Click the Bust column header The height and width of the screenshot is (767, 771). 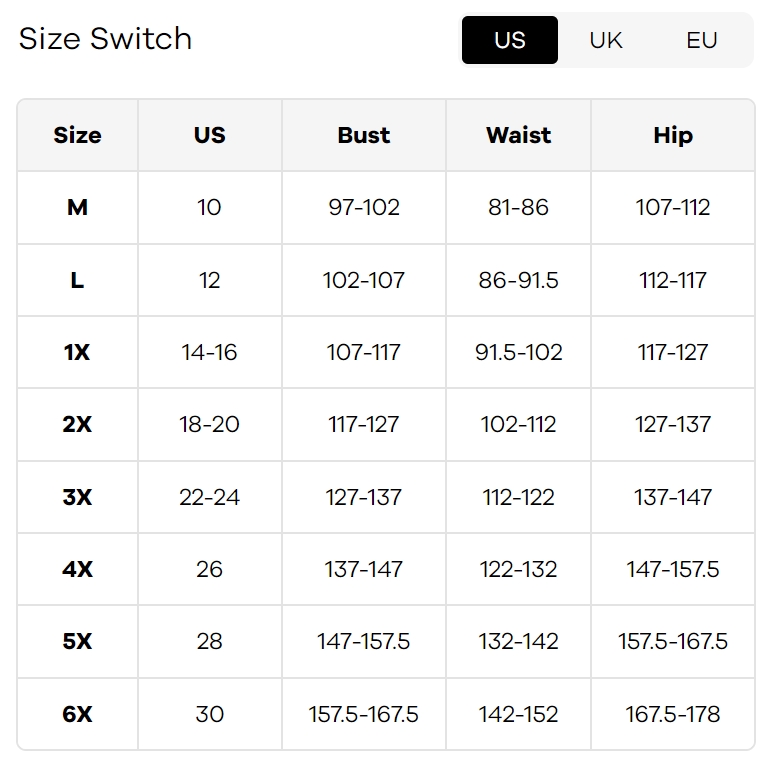(364, 135)
